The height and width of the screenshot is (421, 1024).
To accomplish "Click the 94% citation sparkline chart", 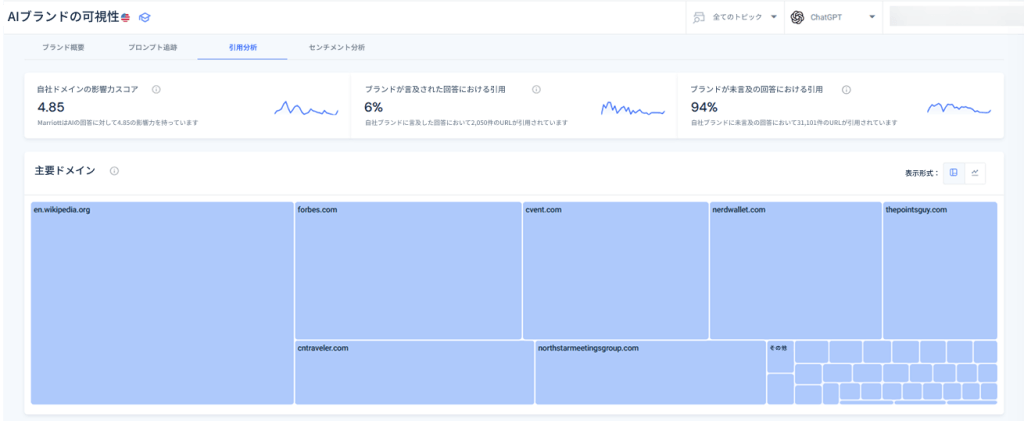I will [959, 109].
